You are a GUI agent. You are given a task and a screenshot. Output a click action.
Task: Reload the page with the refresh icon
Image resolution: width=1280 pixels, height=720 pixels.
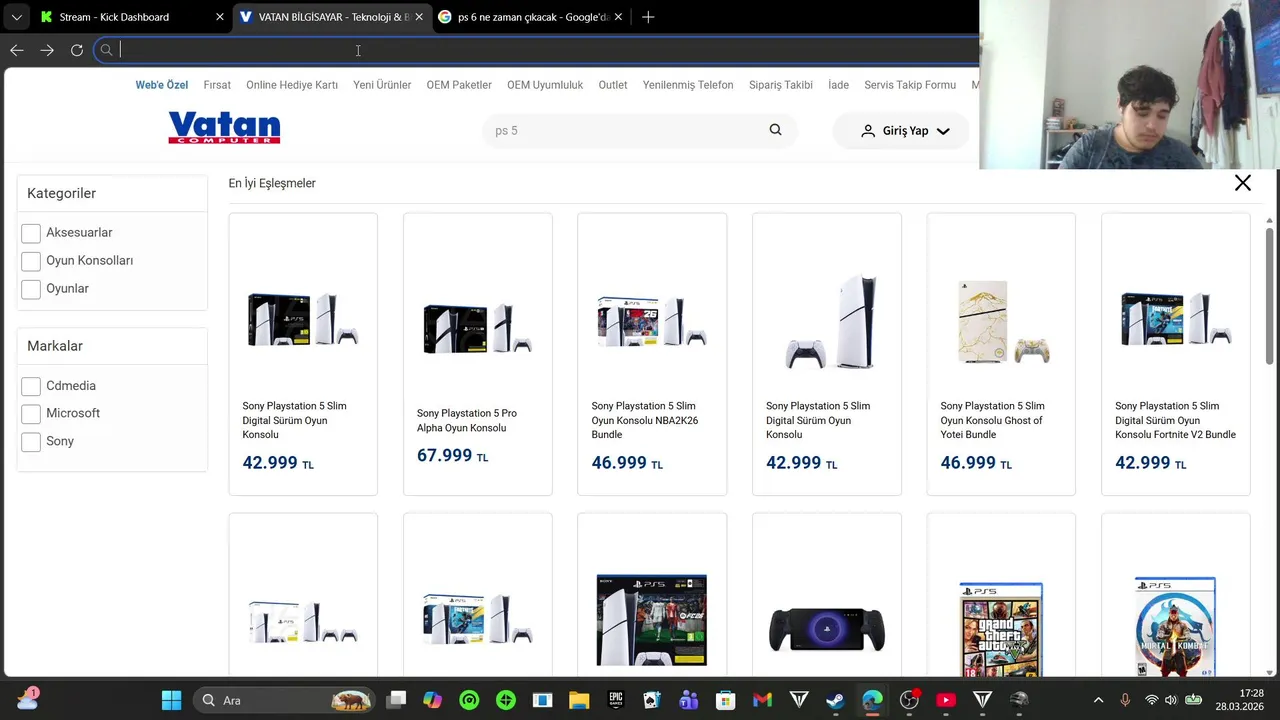point(77,50)
